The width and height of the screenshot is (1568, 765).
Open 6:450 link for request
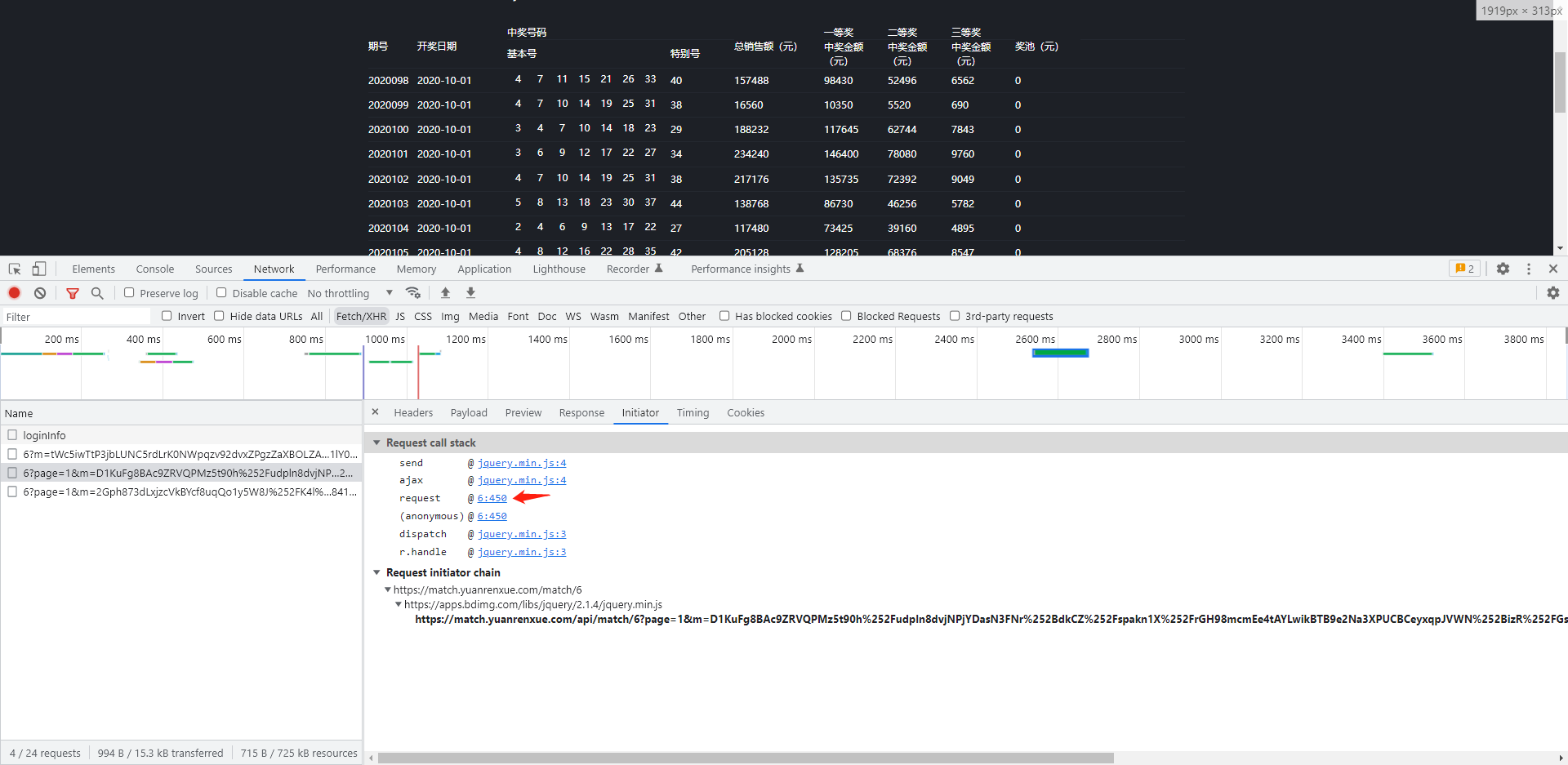(492, 498)
